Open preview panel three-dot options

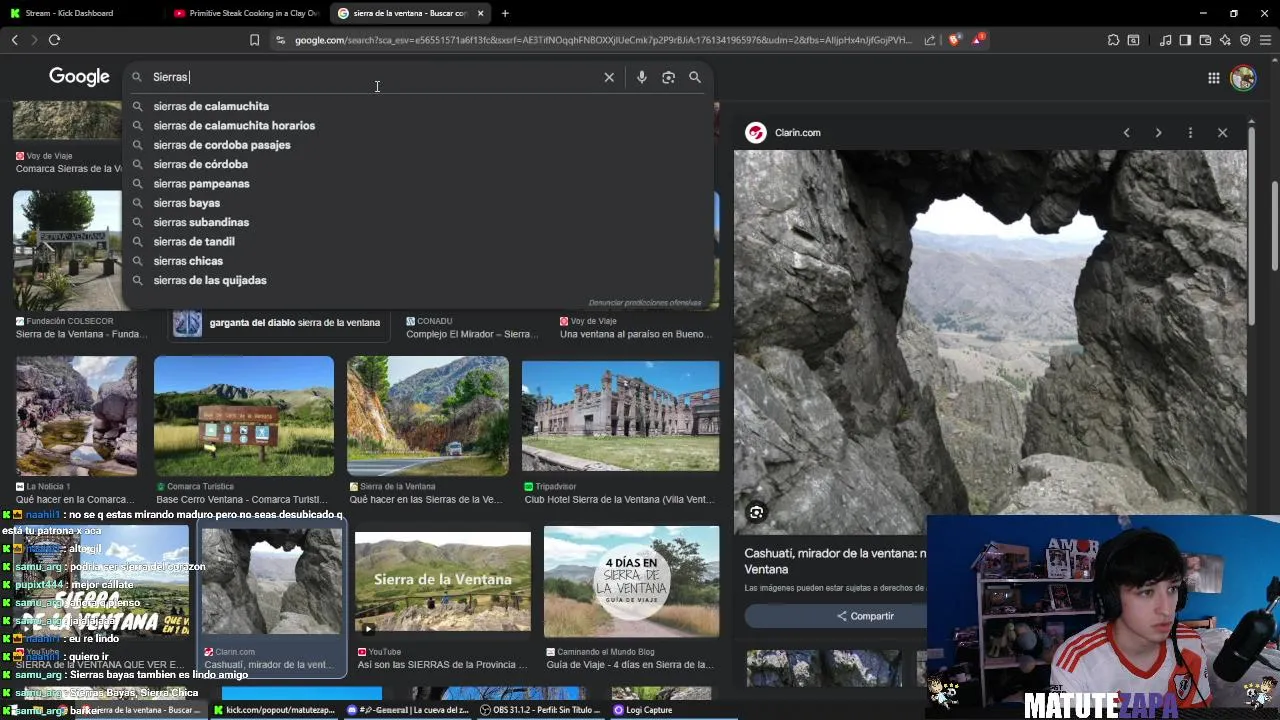(1190, 133)
